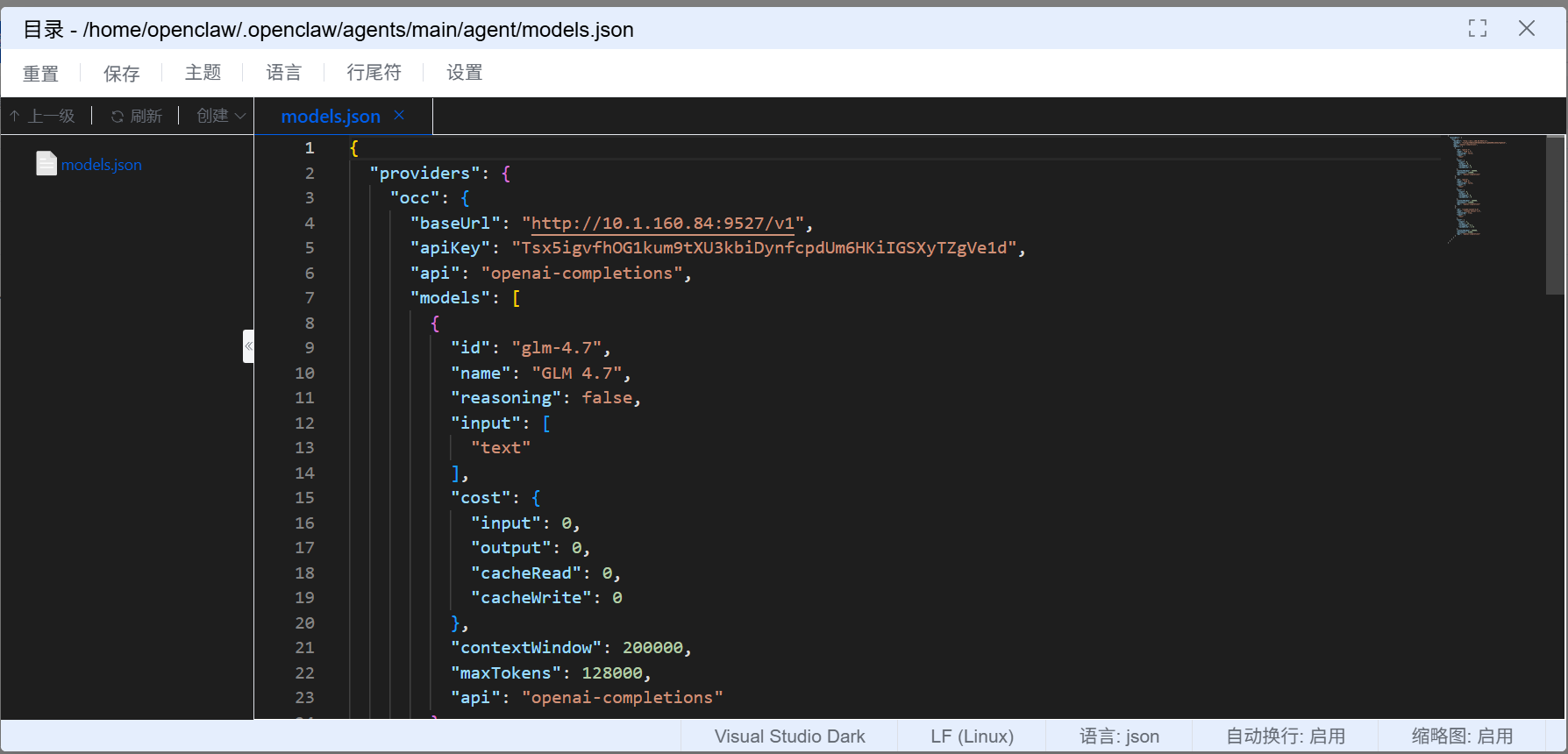The width and height of the screenshot is (1568, 754).
Task: Open the 创建 dropdown menu
Action: 220,116
